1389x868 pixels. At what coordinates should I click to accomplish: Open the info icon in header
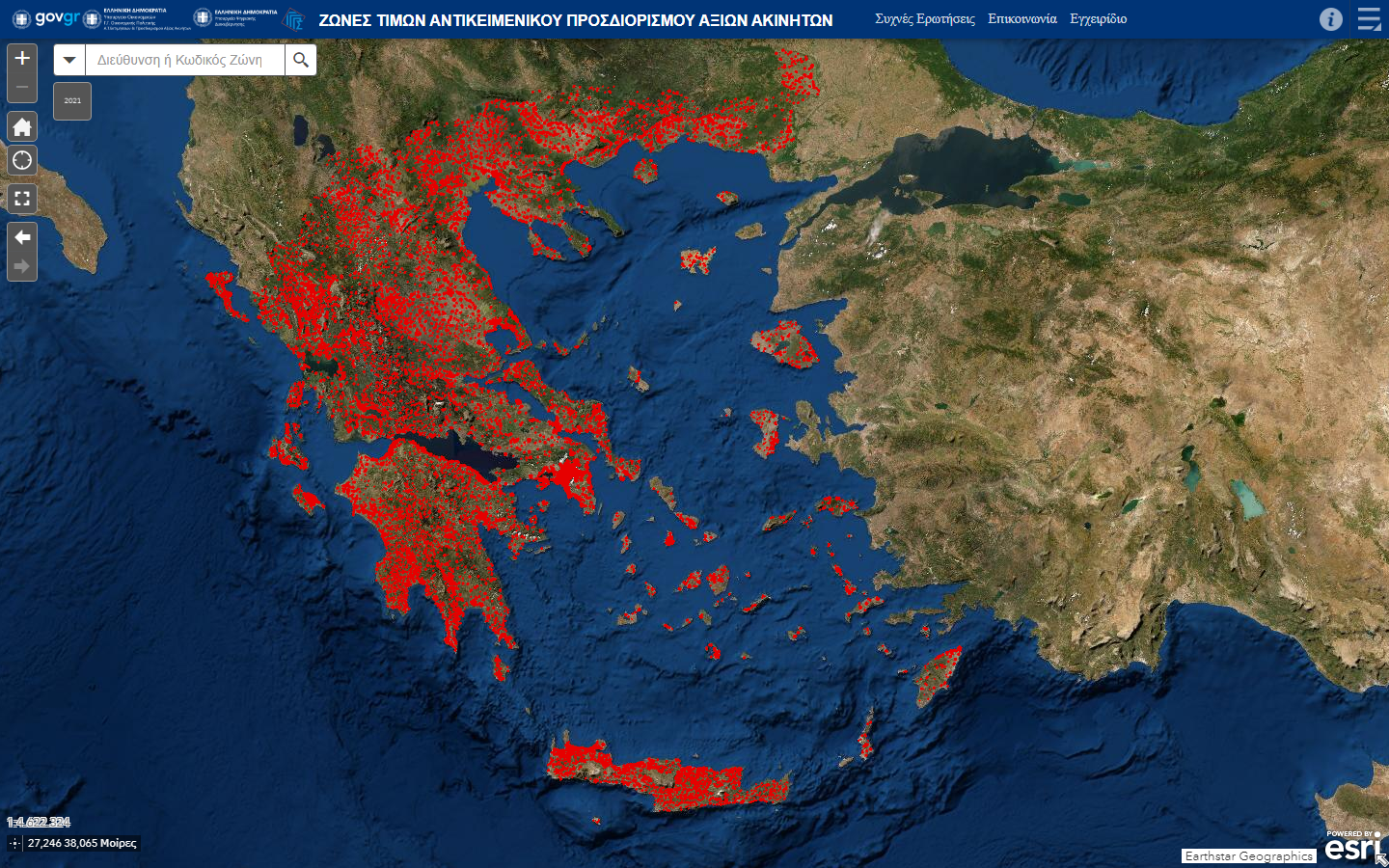(x=1330, y=19)
